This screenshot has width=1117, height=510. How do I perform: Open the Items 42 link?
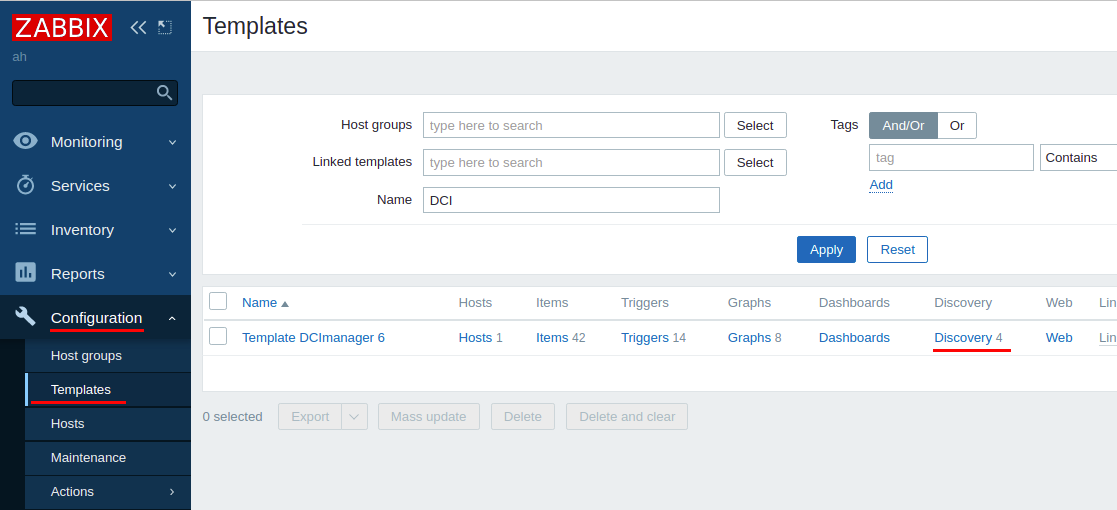(x=552, y=338)
